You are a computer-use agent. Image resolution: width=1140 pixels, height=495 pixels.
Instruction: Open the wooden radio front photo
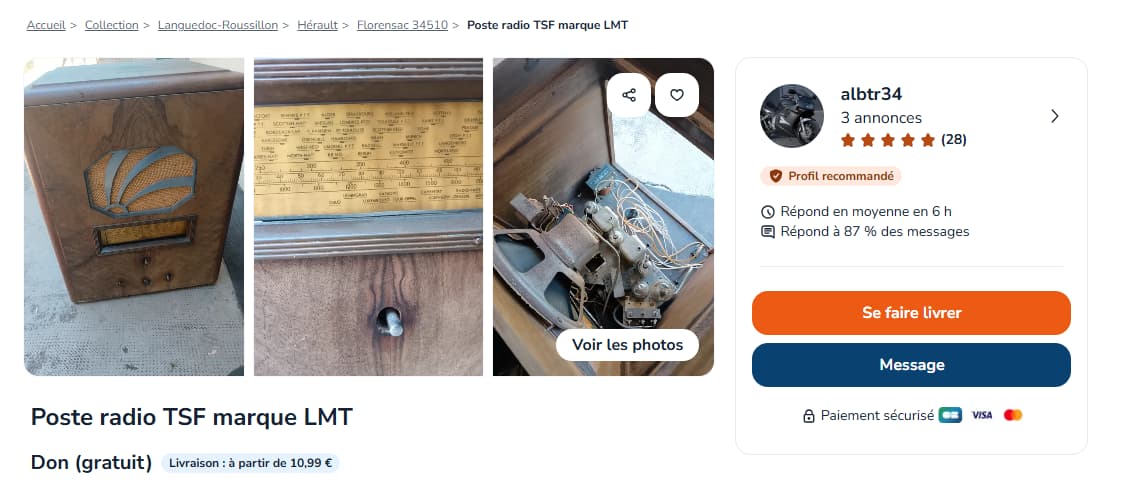pyautogui.click(x=134, y=217)
